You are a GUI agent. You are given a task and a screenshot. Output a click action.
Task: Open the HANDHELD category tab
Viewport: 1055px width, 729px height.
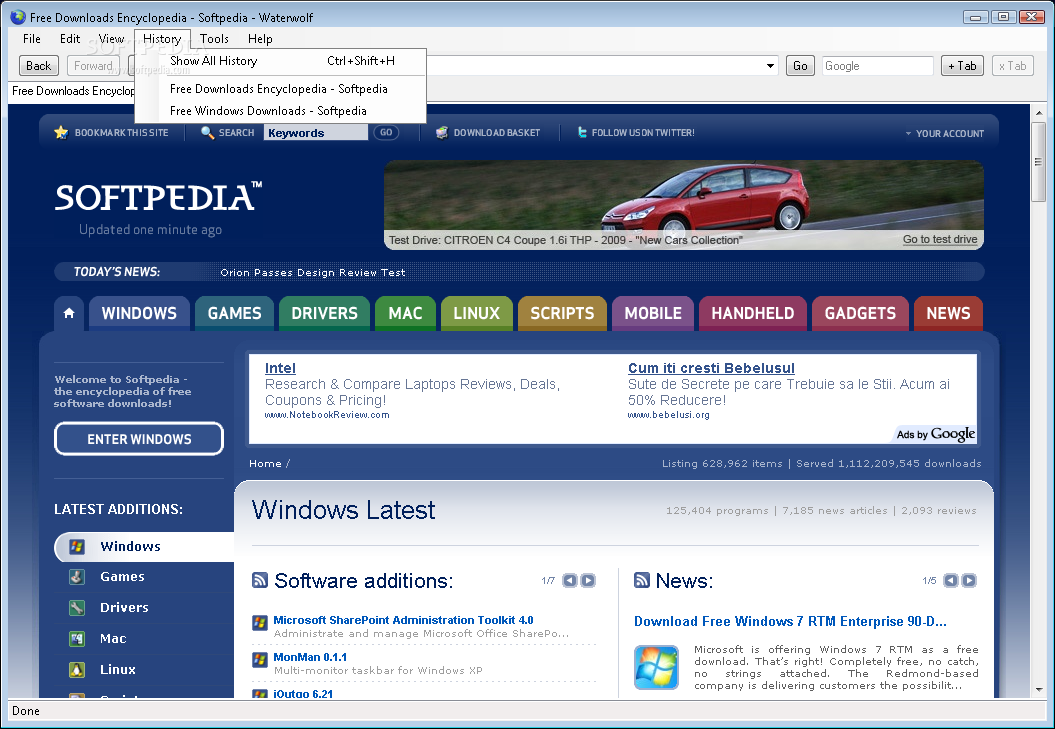(753, 313)
